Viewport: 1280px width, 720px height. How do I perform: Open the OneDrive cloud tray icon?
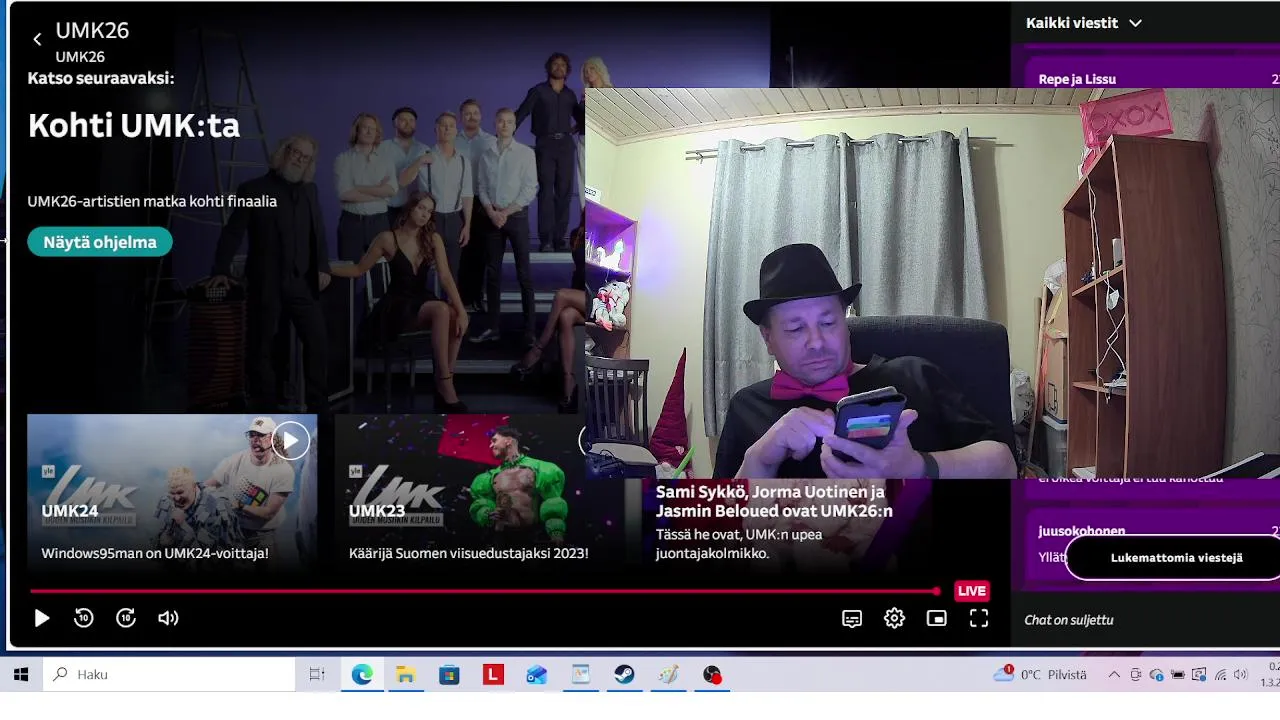point(1157,675)
